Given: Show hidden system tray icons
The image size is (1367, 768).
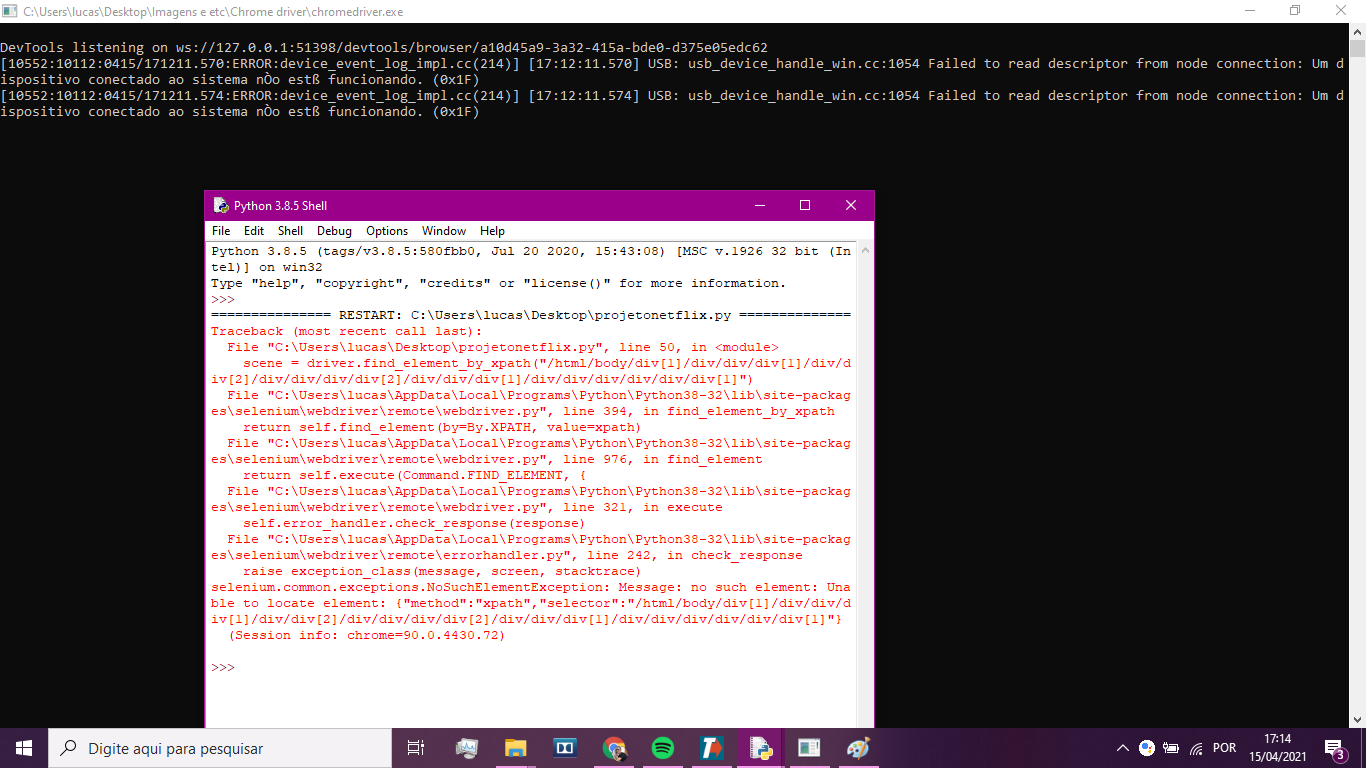Looking at the screenshot, I should (x=1122, y=748).
